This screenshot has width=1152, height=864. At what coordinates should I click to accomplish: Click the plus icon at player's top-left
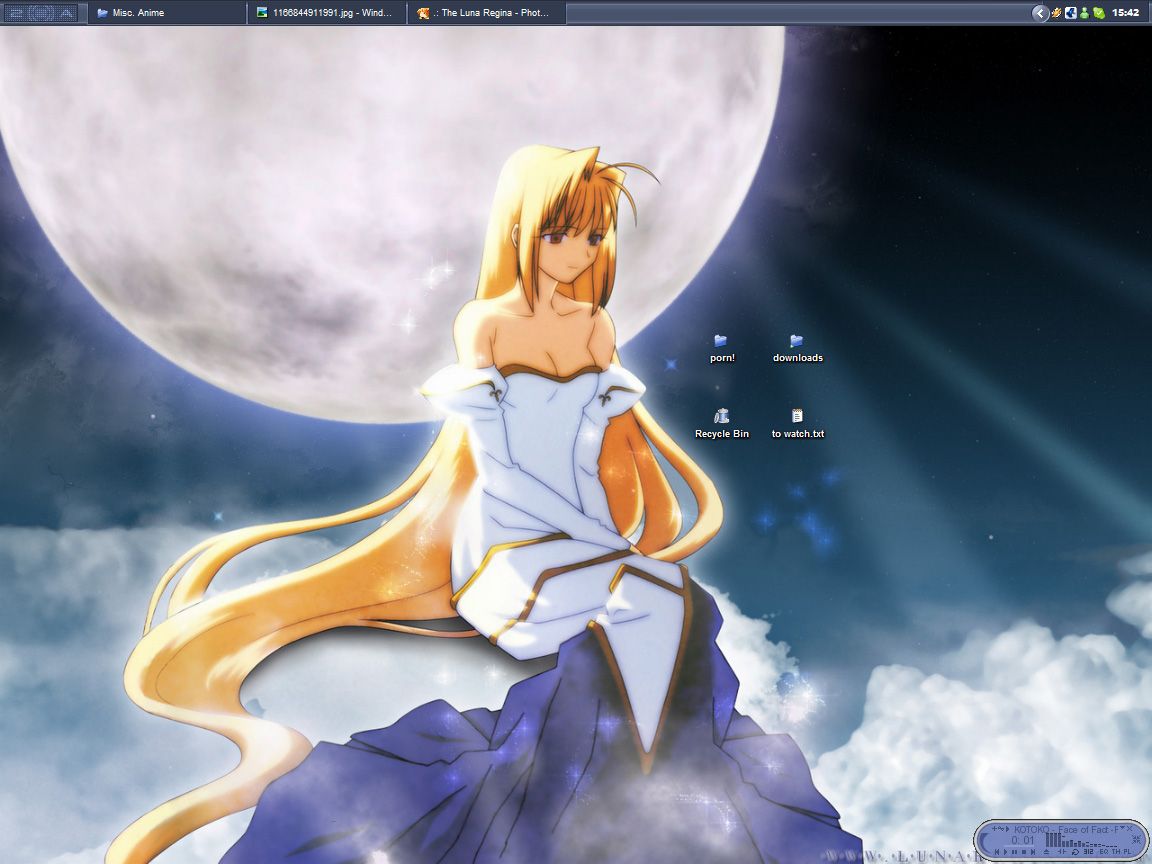click(x=994, y=828)
